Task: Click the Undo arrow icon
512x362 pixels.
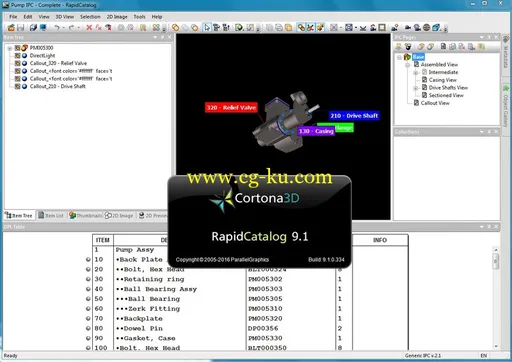Action: coord(57,28)
